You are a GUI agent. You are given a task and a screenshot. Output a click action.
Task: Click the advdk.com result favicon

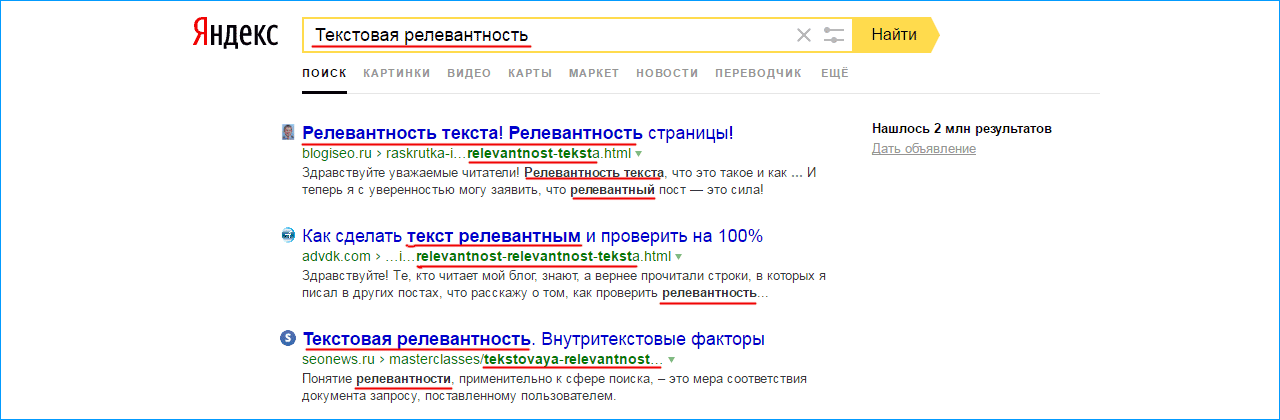click(288, 236)
